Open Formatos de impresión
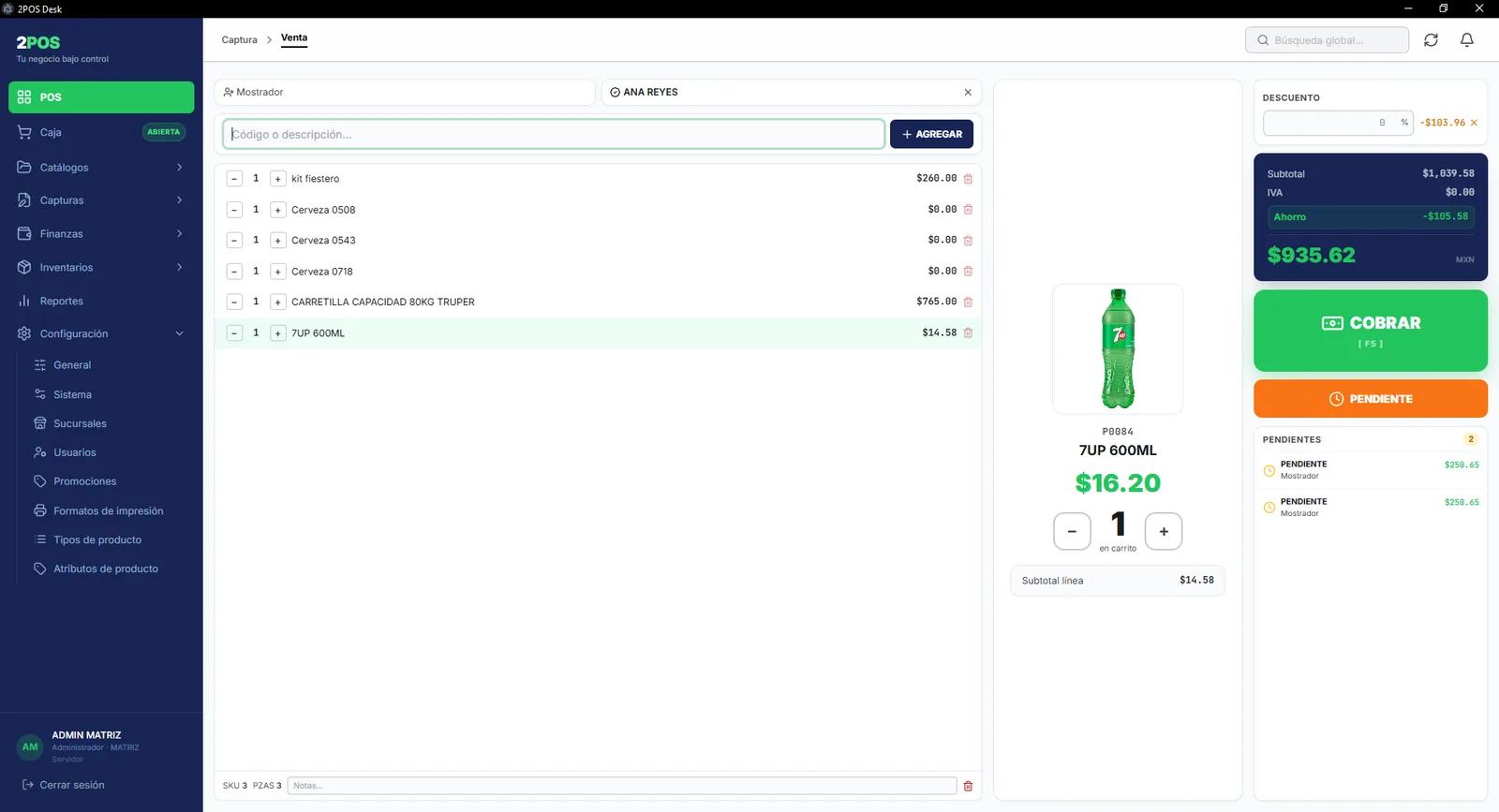This screenshot has width=1499, height=812. click(x=110, y=511)
